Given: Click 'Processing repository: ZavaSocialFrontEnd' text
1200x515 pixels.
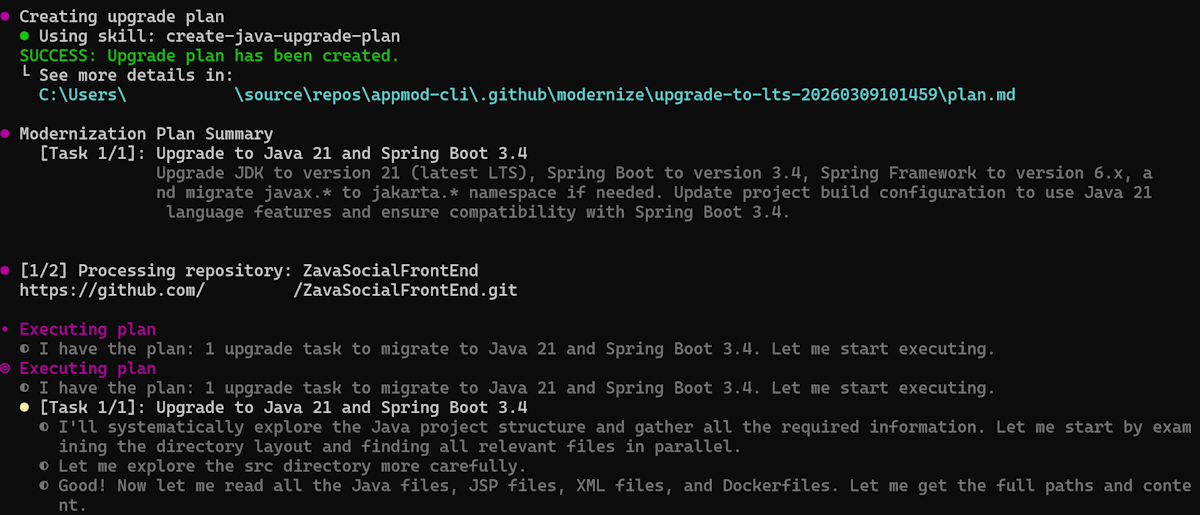Looking at the screenshot, I should point(249,271).
